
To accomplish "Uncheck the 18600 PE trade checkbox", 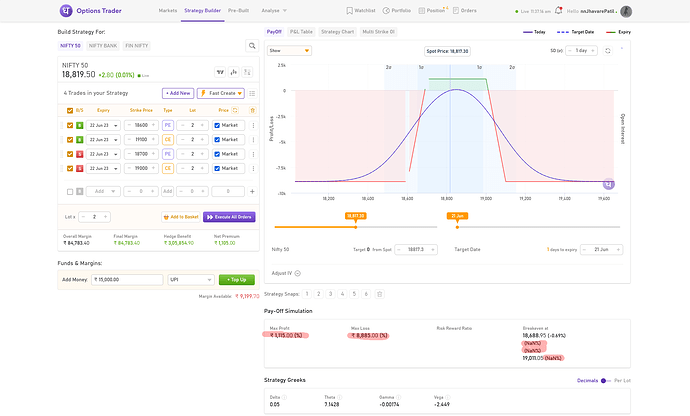I will click(70, 125).
